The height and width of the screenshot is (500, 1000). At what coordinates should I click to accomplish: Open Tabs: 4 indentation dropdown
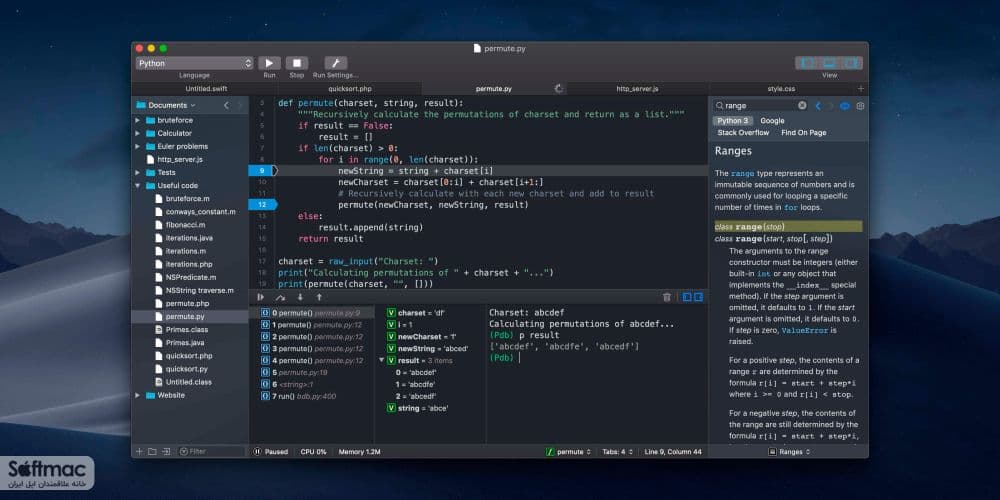point(617,452)
